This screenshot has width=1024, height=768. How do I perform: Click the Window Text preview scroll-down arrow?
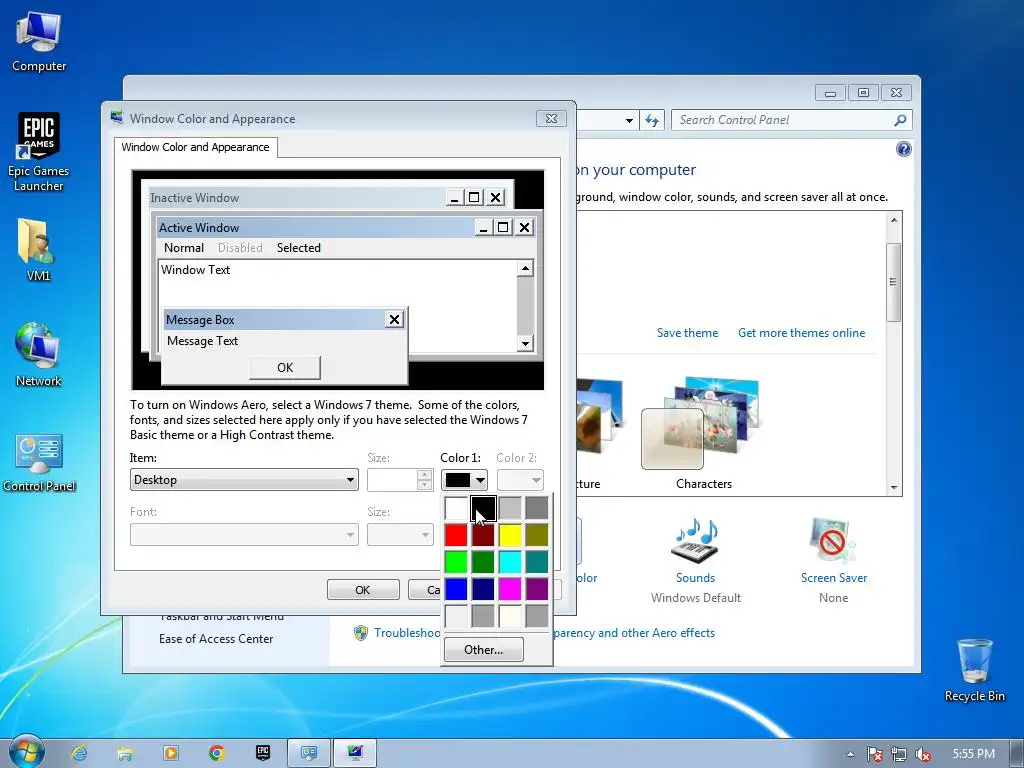click(x=525, y=343)
